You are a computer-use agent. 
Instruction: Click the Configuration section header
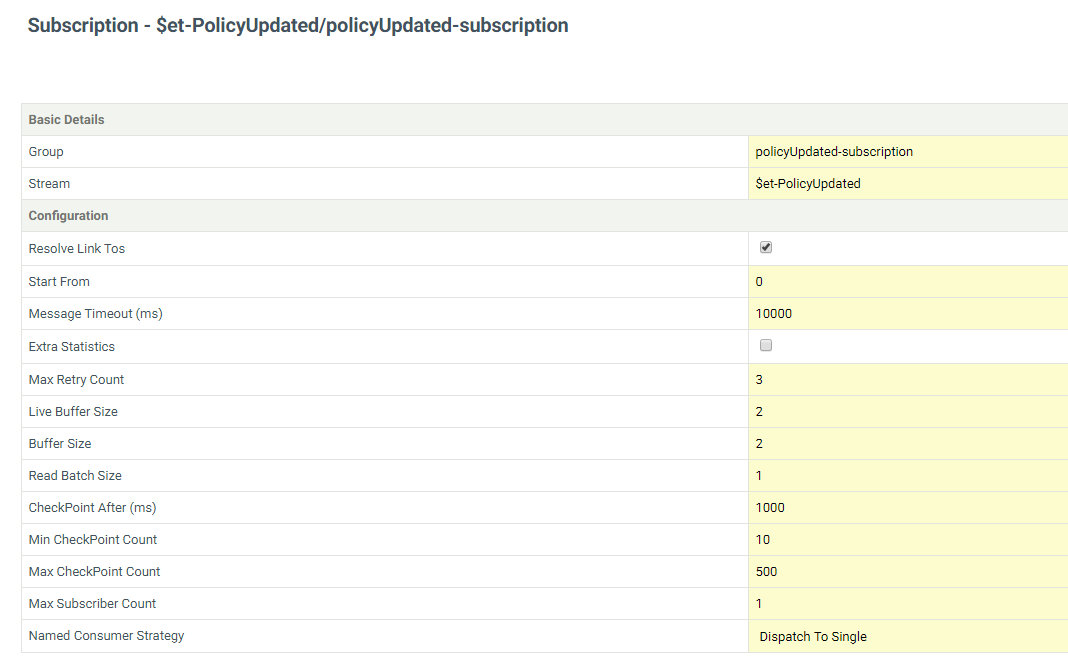click(x=68, y=215)
